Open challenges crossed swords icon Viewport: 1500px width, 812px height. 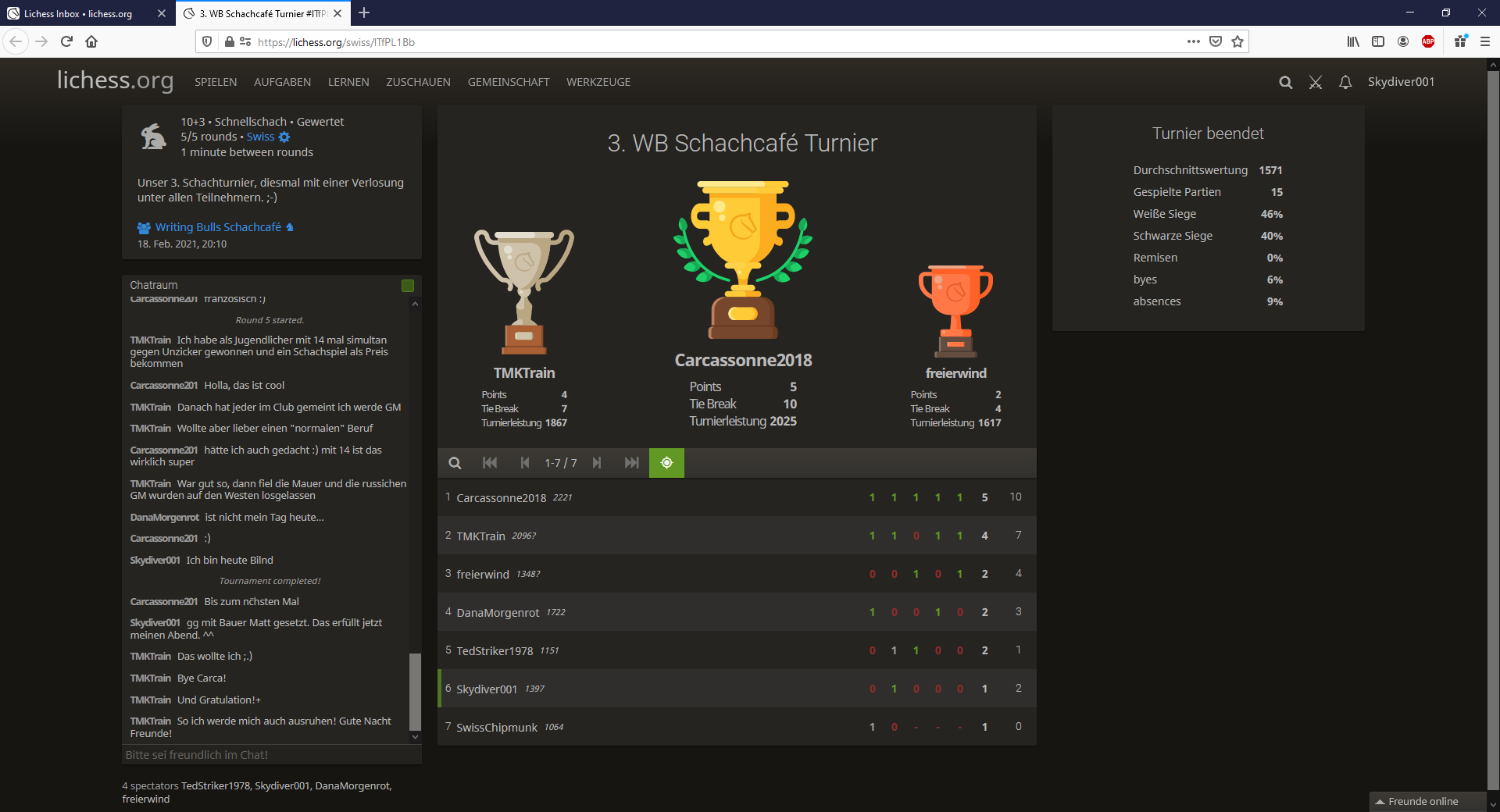tap(1316, 82)
